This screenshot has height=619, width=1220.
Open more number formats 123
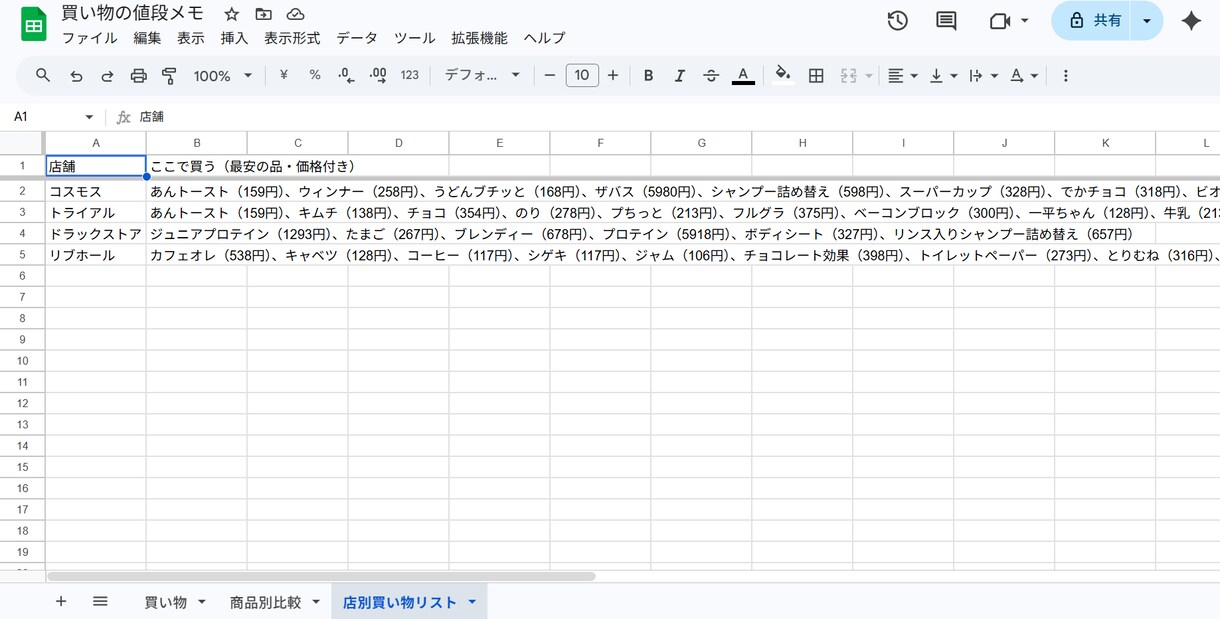pos(409,75)
